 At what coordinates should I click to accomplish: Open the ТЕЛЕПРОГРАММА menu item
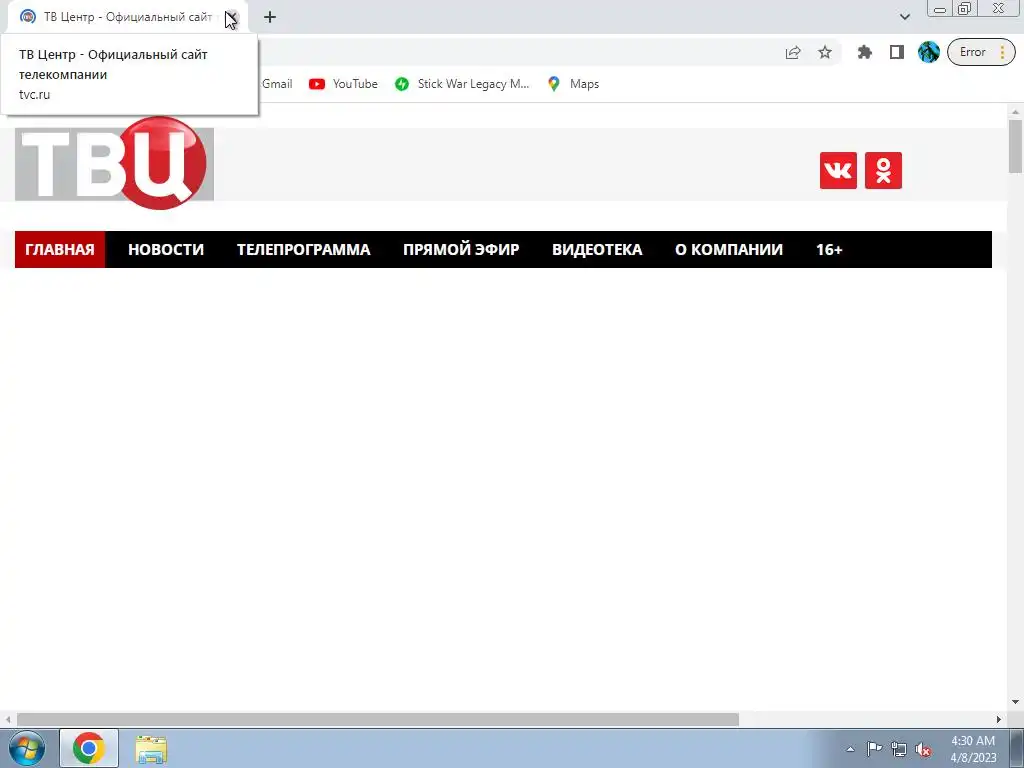(304, 249)
